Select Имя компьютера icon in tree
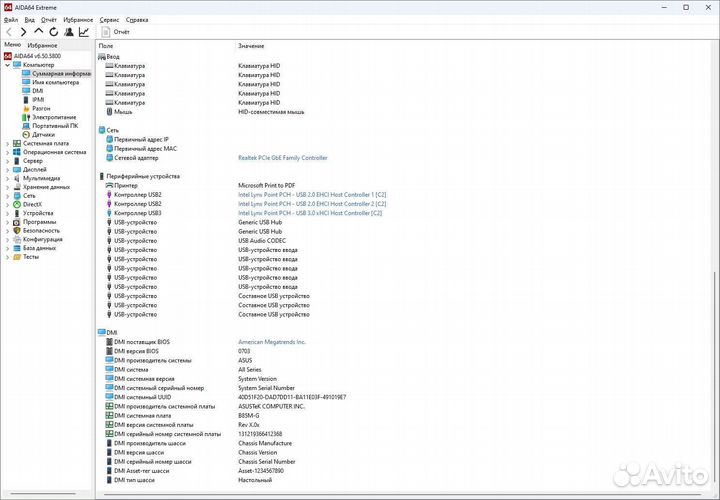The image size is (720, 500). pos(26,82)
